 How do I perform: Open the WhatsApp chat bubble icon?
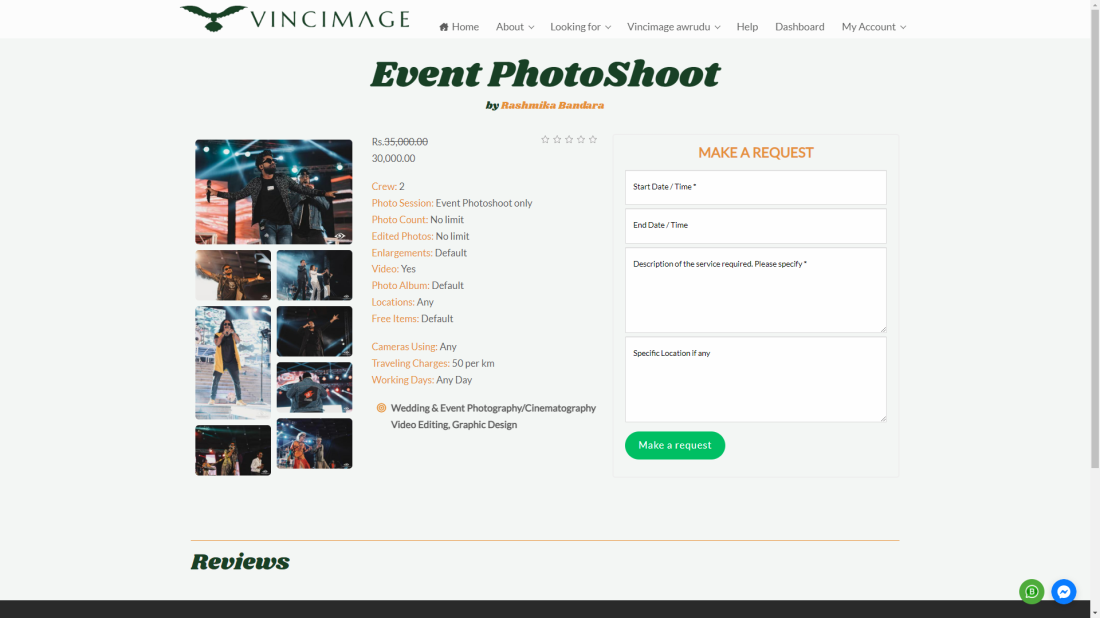pyautogui.click(x=1031, y=591)
